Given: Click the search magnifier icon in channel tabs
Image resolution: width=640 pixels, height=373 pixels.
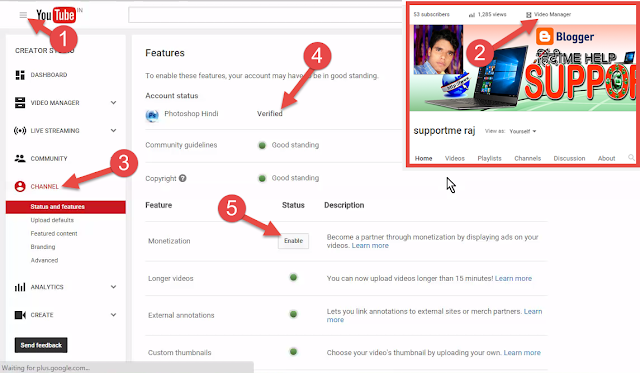Looking at the screenshot, I should click(631, 158).
